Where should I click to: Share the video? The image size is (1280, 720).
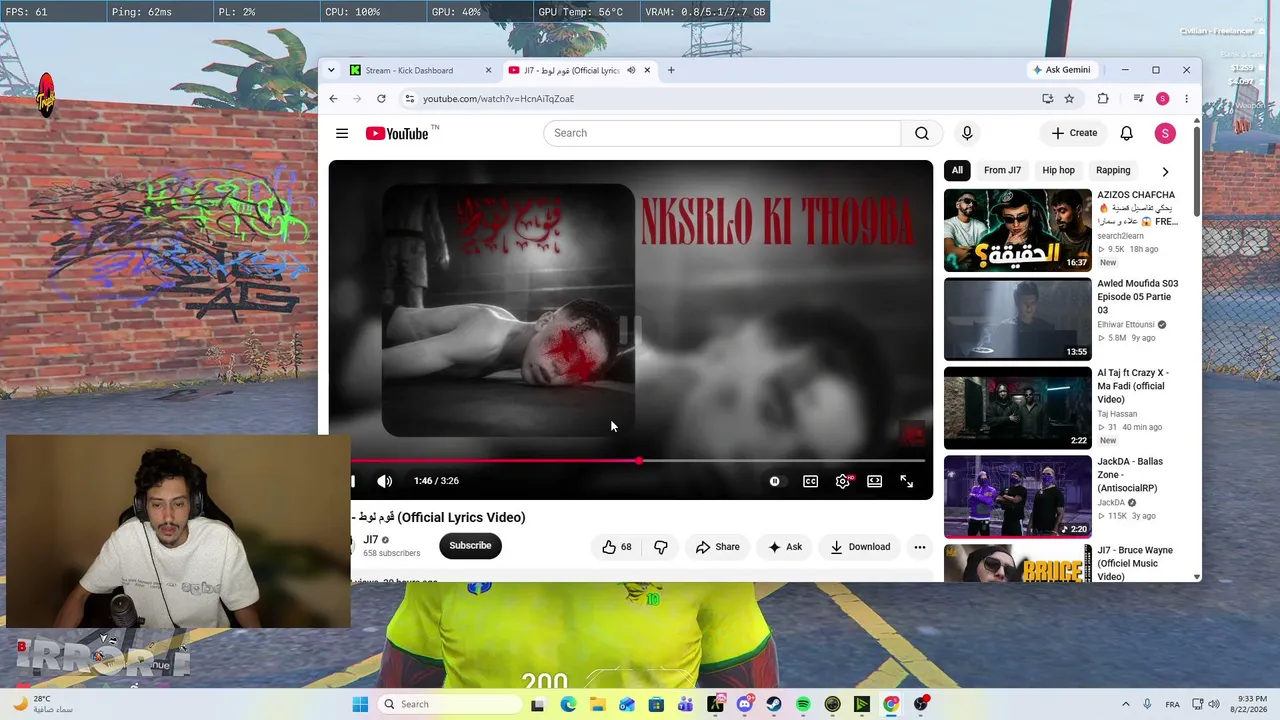tap(718, 547)
